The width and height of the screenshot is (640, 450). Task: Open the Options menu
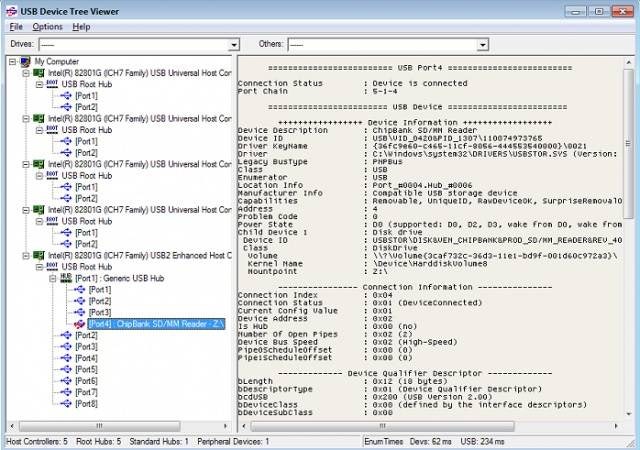coord(47,27)
